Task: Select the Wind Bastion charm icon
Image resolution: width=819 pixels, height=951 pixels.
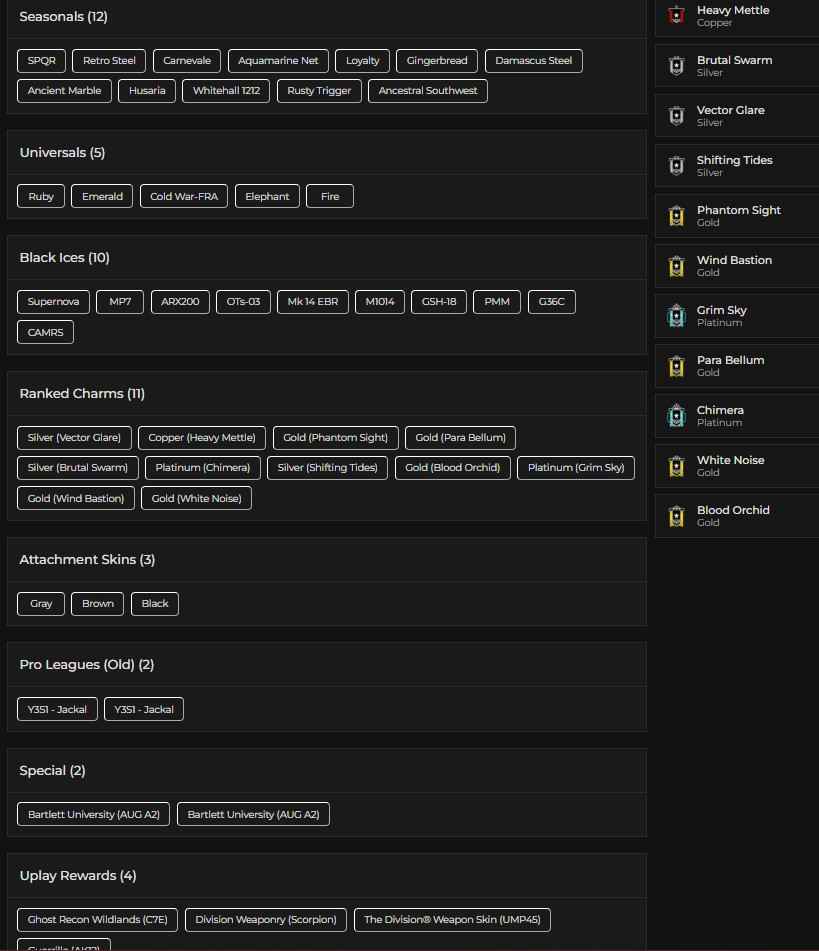Action: click(675, 266)
